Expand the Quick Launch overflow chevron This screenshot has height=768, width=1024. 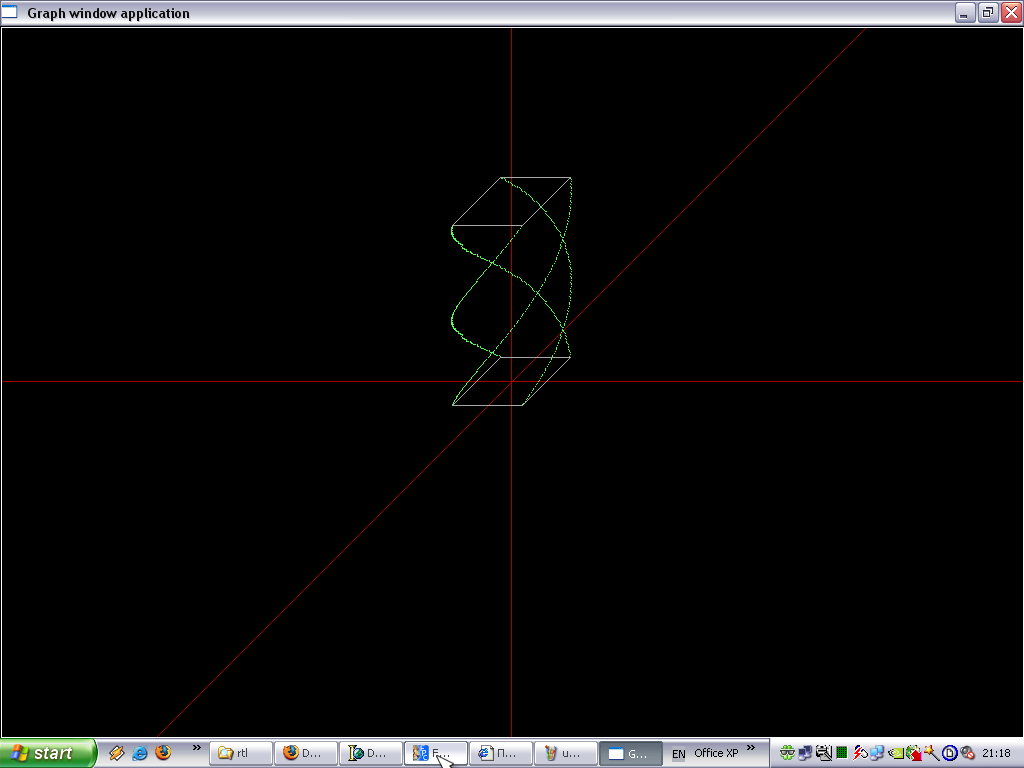point(197,747)
